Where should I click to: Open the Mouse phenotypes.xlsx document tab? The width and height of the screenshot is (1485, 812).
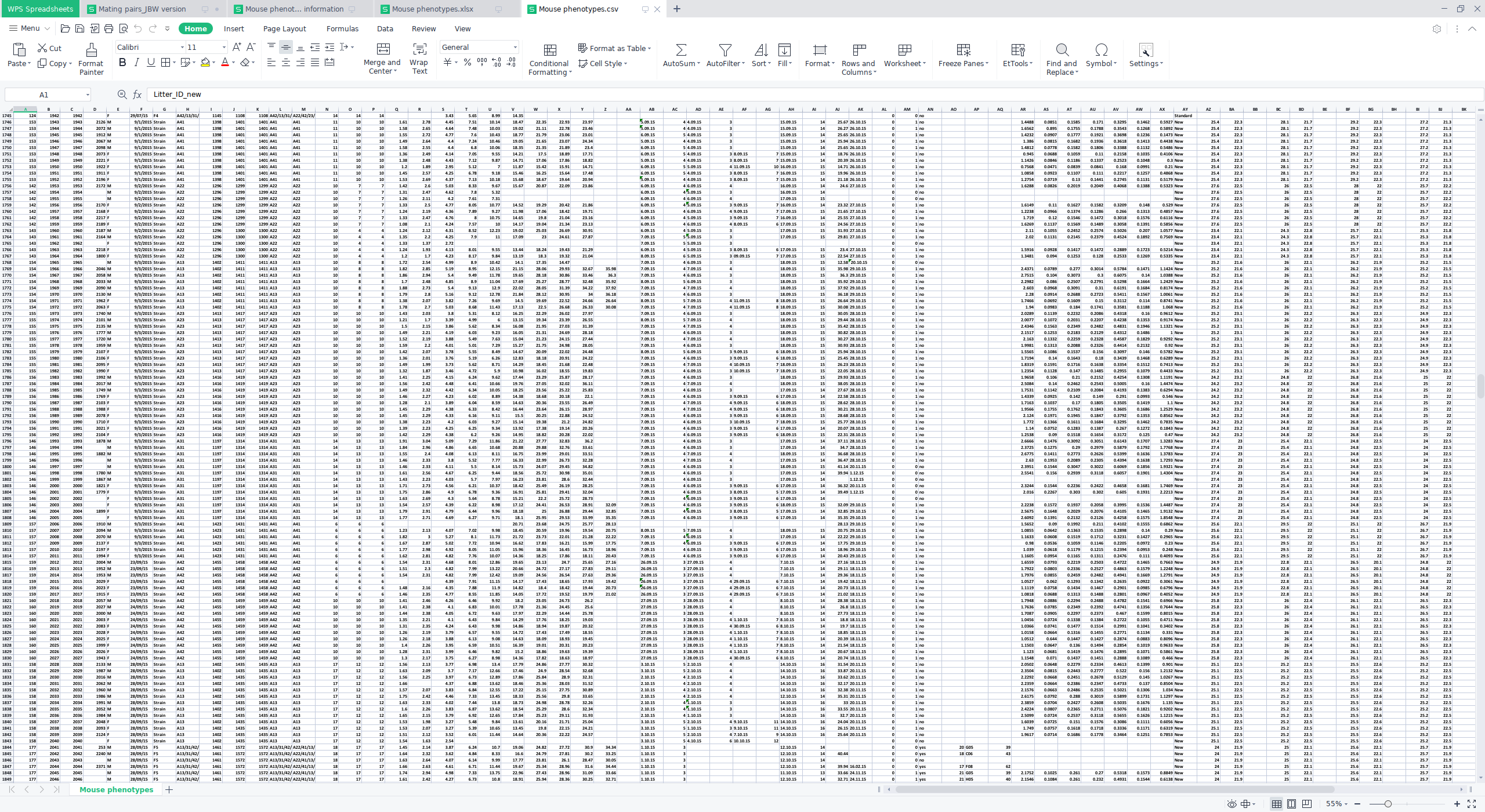[432, 9]
